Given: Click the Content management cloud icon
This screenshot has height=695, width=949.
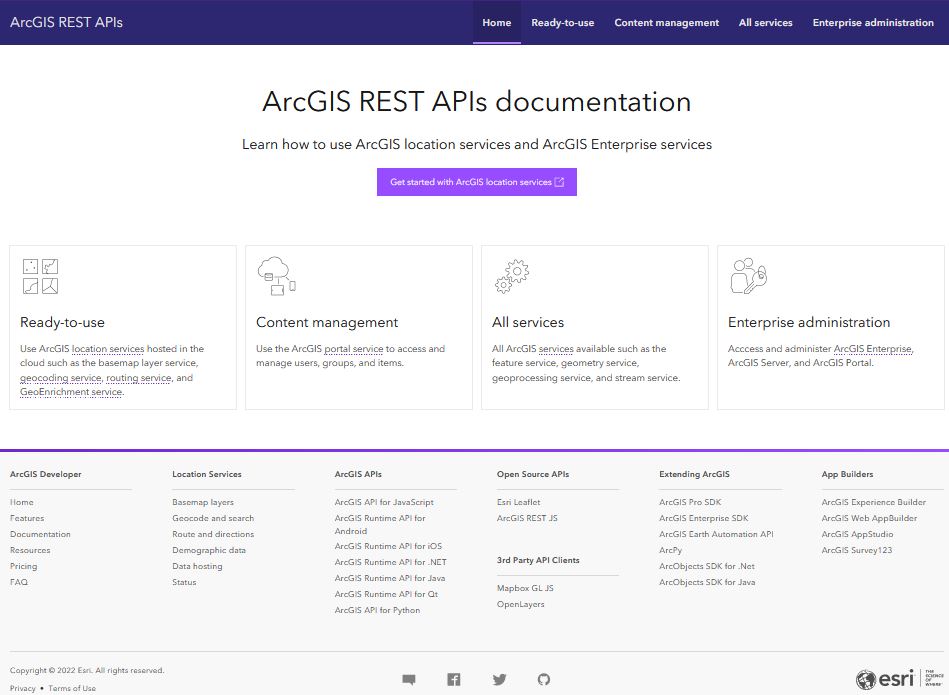Looking at the screenshot, I should (276, 276).
